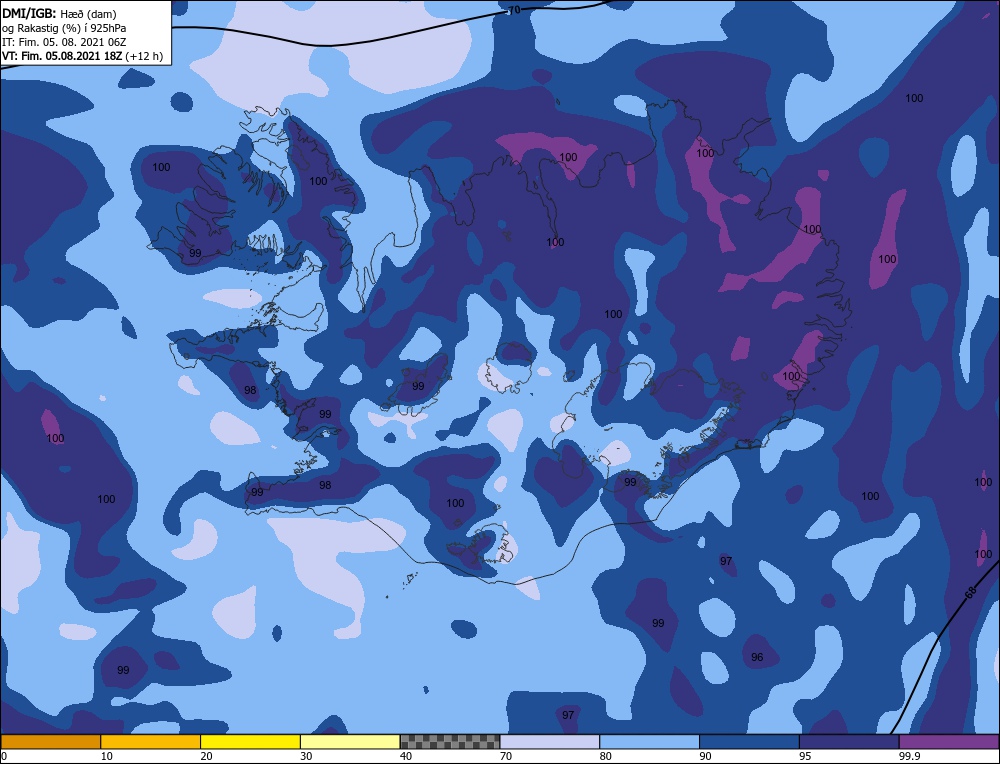The width and height of the screenshot is (1000, 764).
Task: Click the "(+12 h)" forecast offset text
Action: point(145,56)
